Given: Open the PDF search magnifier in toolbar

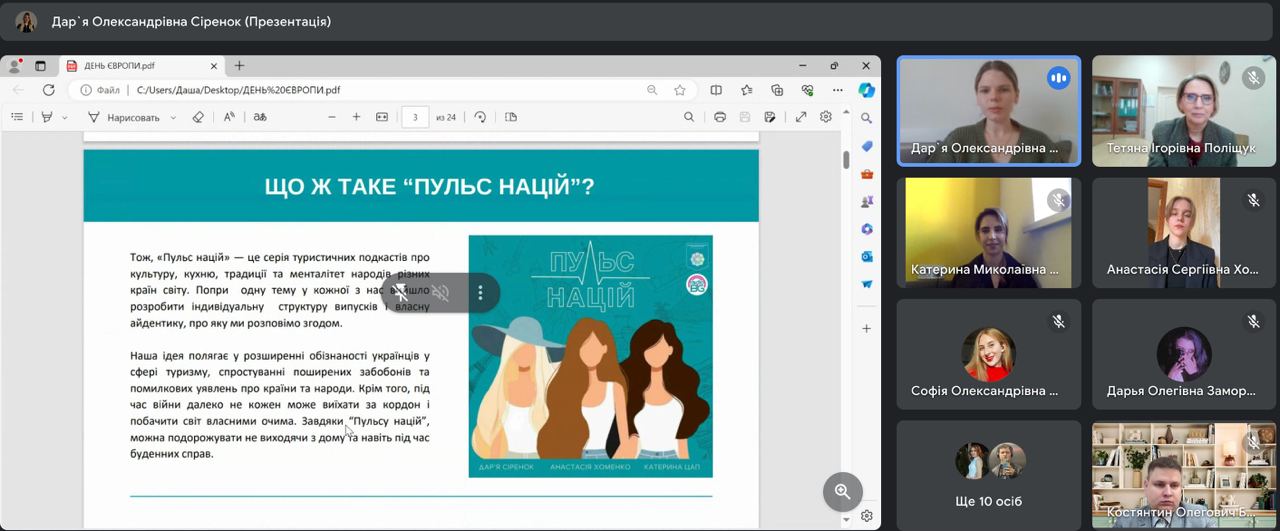Looking at the screenshot, I should click(x=689, y=117).
